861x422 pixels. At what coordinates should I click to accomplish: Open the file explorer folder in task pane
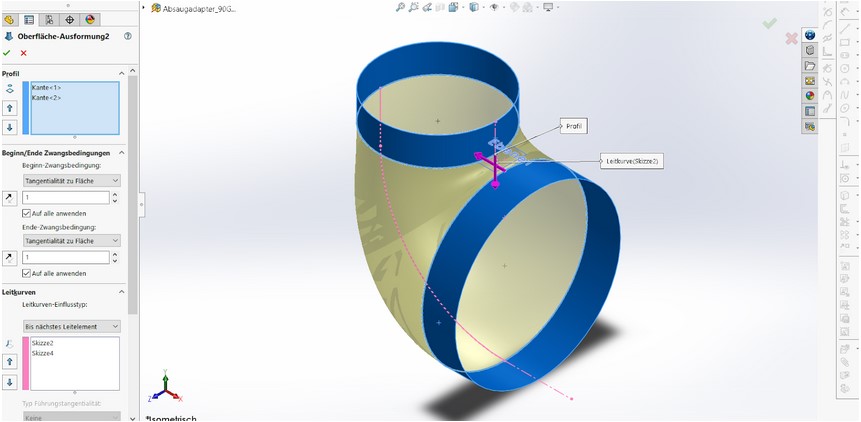810,65
